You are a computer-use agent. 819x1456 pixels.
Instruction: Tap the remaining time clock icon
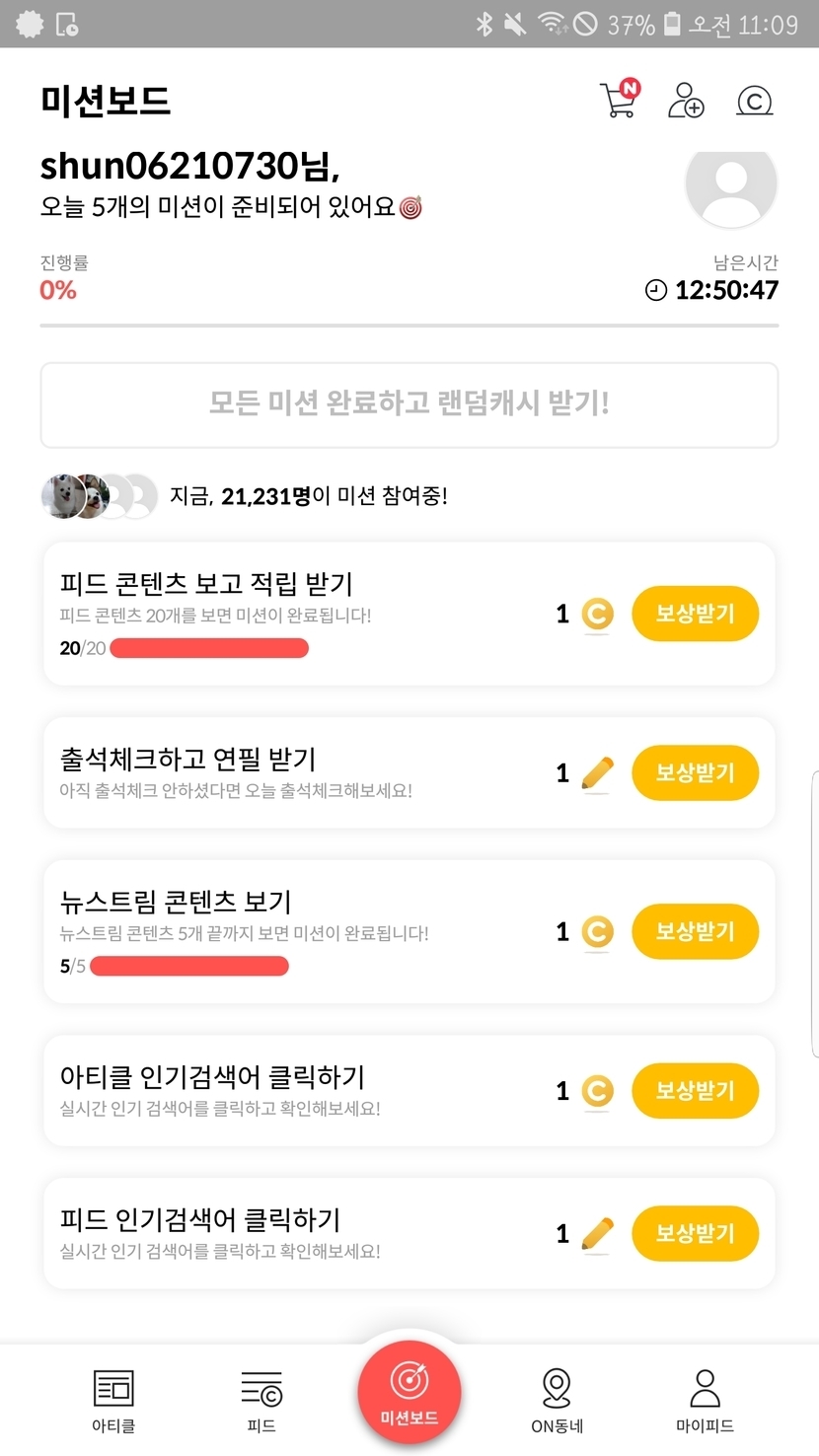[656, 290]
